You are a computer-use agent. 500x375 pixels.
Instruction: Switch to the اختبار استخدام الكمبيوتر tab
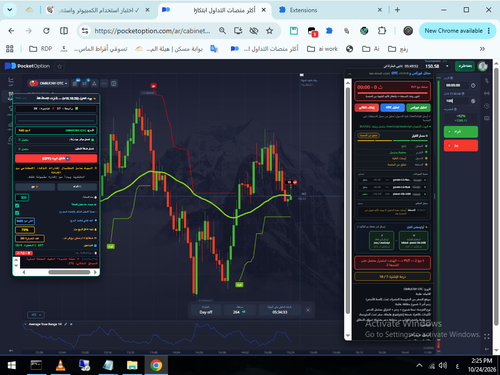click(x=98, y=10)
